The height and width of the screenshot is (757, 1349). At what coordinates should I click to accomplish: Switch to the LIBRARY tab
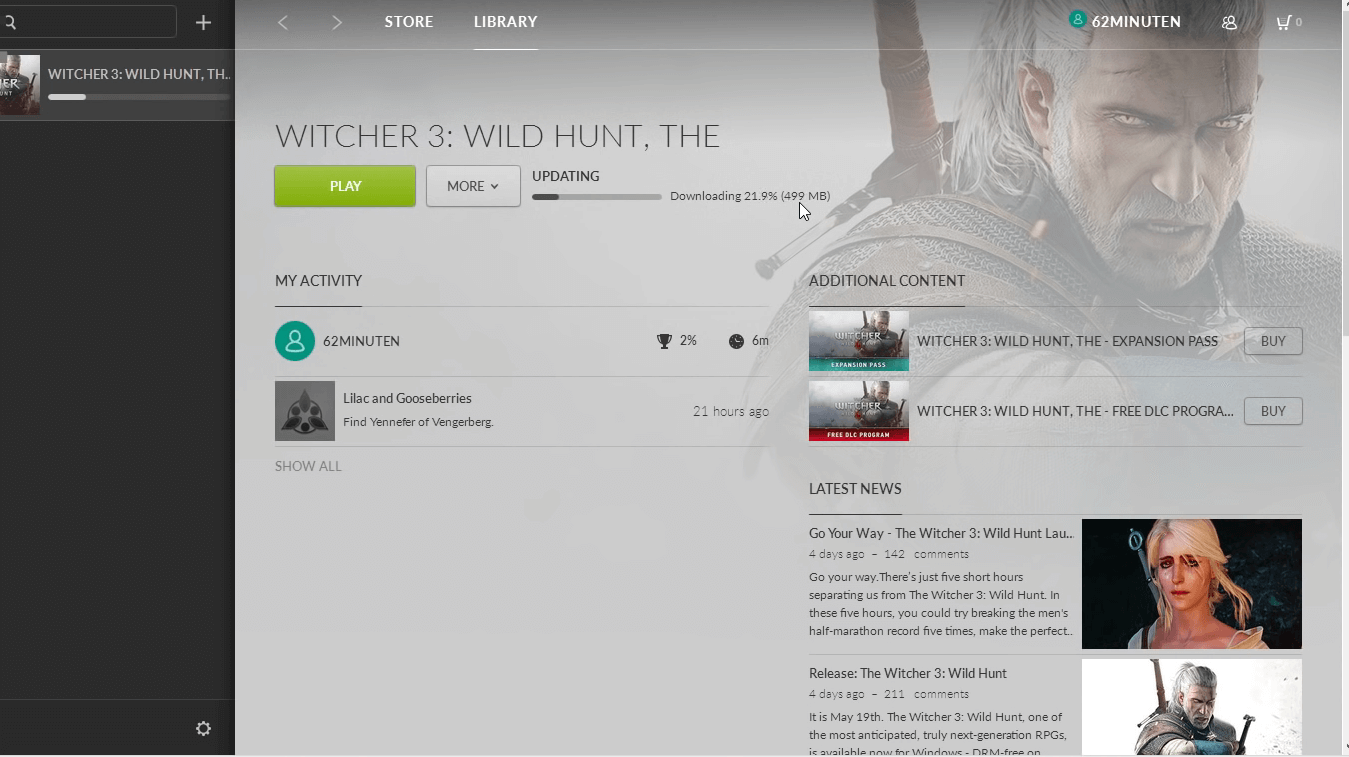[x=505, y=22]
